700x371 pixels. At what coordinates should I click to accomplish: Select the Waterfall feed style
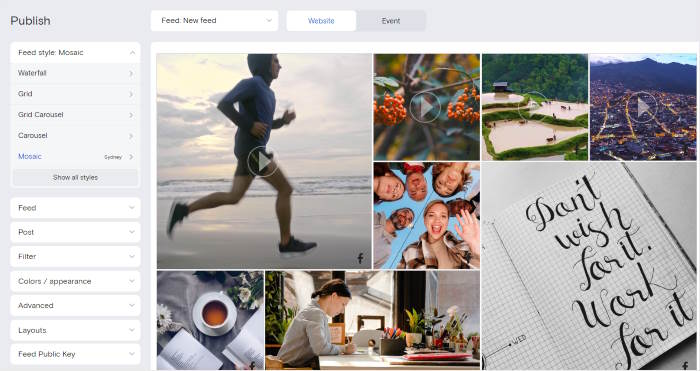[32, 73]
